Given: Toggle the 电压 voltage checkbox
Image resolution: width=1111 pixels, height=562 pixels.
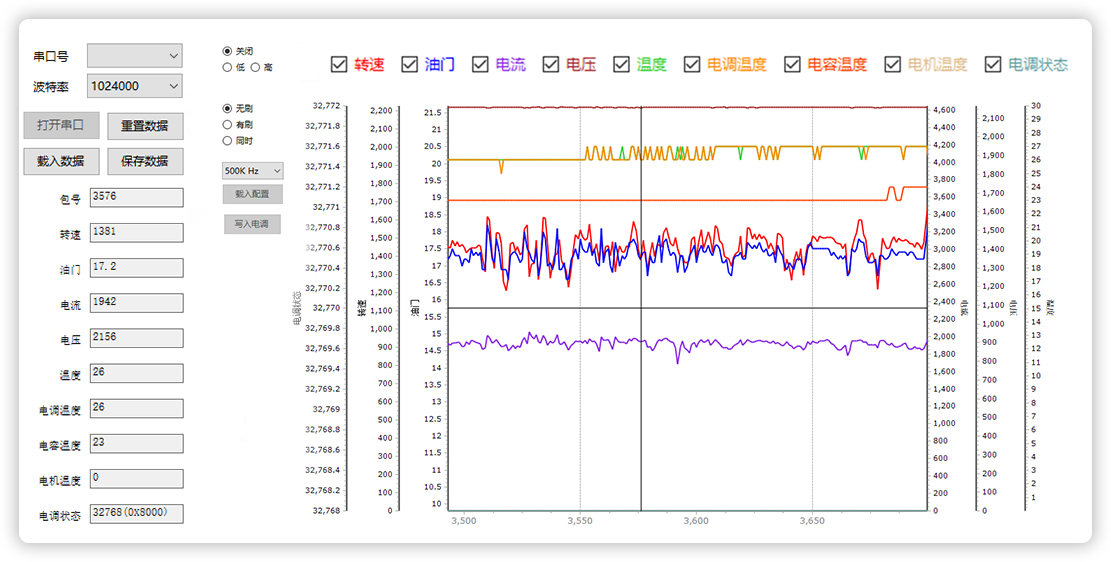Looking at the screenshot, I should point(551,65).
